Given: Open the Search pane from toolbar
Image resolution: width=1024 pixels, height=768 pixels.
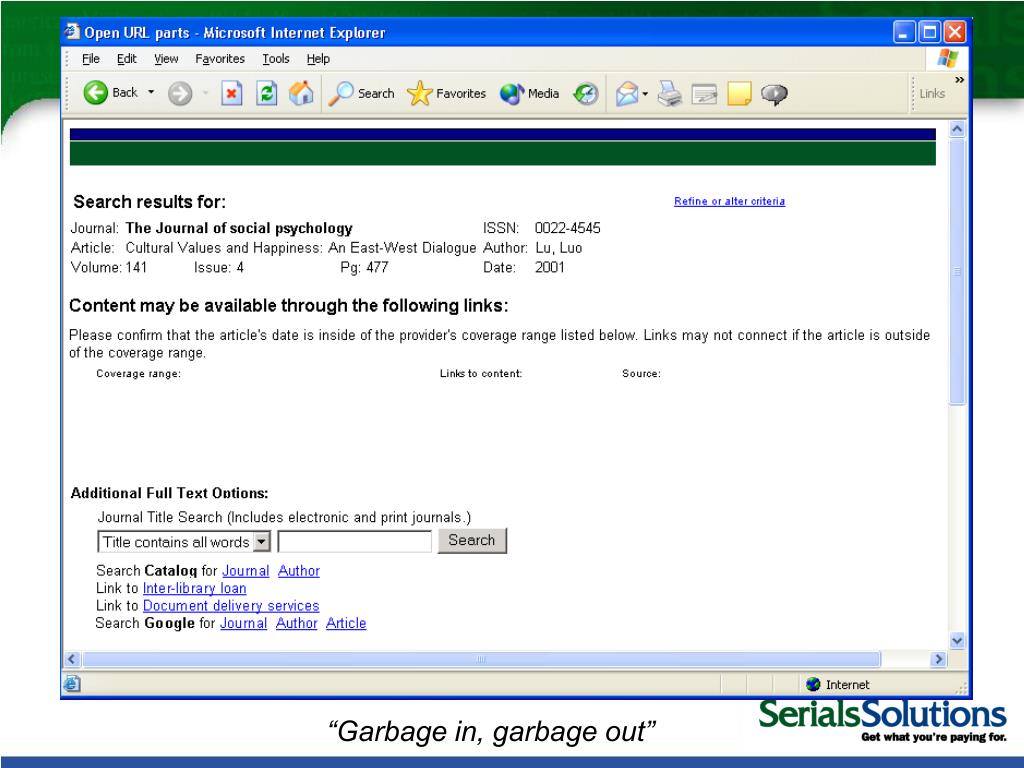Looking at the screenshot, I should point(361,93).
